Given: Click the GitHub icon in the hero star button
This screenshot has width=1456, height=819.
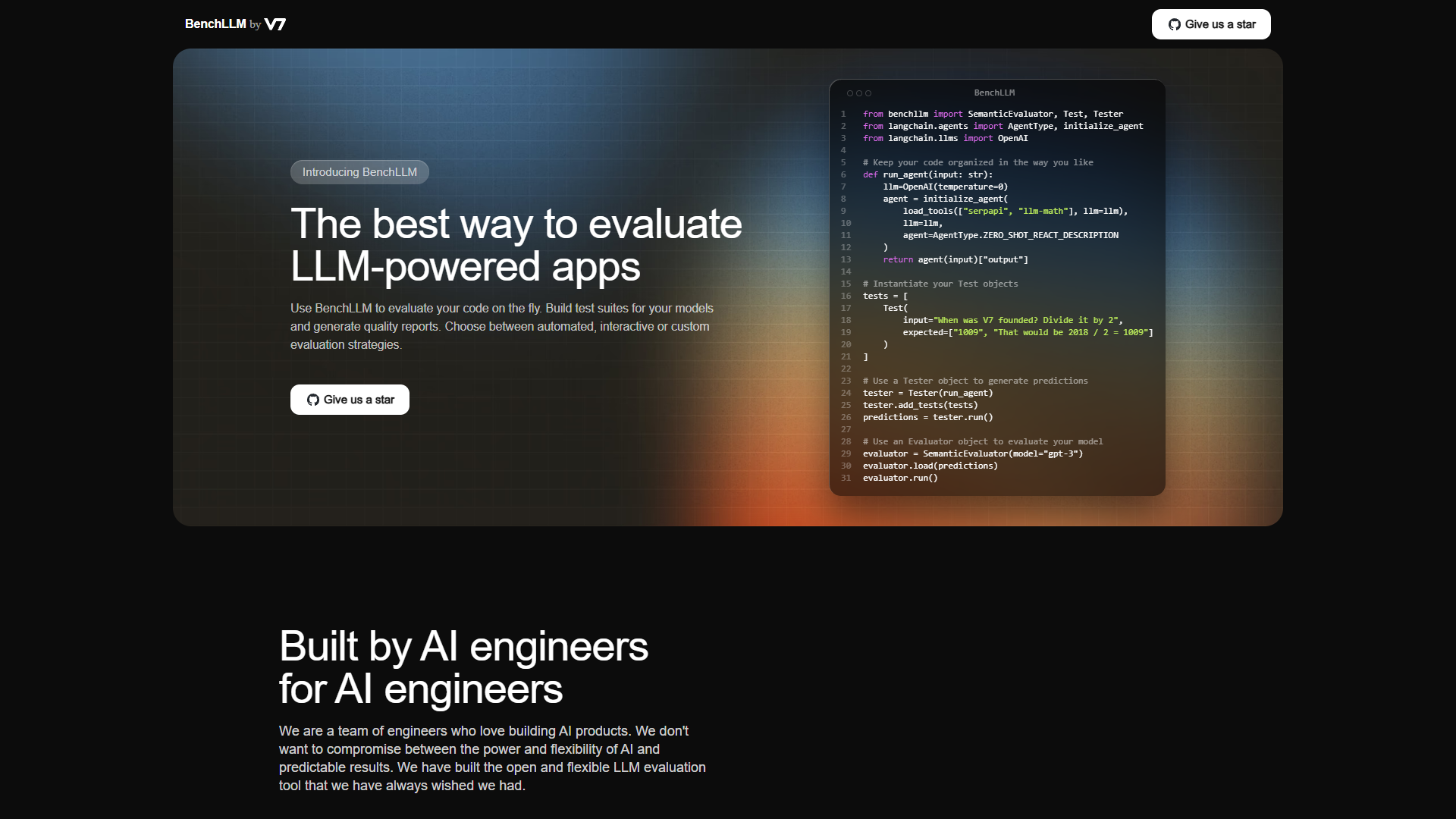Looking at the screenshot, I should (x=312, y=400).
